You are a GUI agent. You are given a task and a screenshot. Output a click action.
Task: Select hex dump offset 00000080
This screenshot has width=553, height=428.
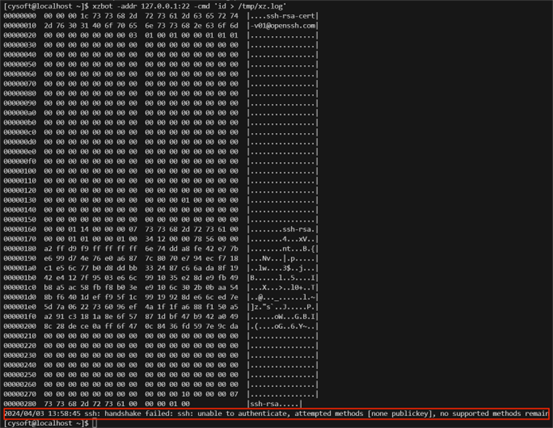20,93
